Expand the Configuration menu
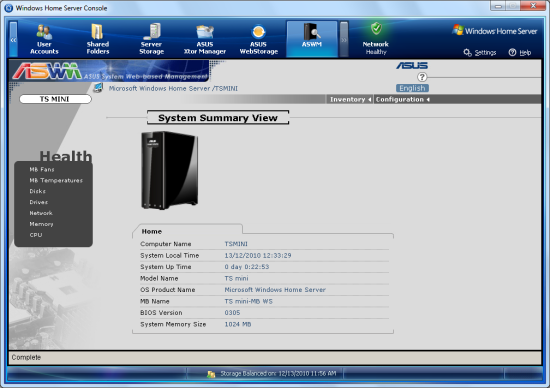The image size is (550, 388). coord(403,99)
